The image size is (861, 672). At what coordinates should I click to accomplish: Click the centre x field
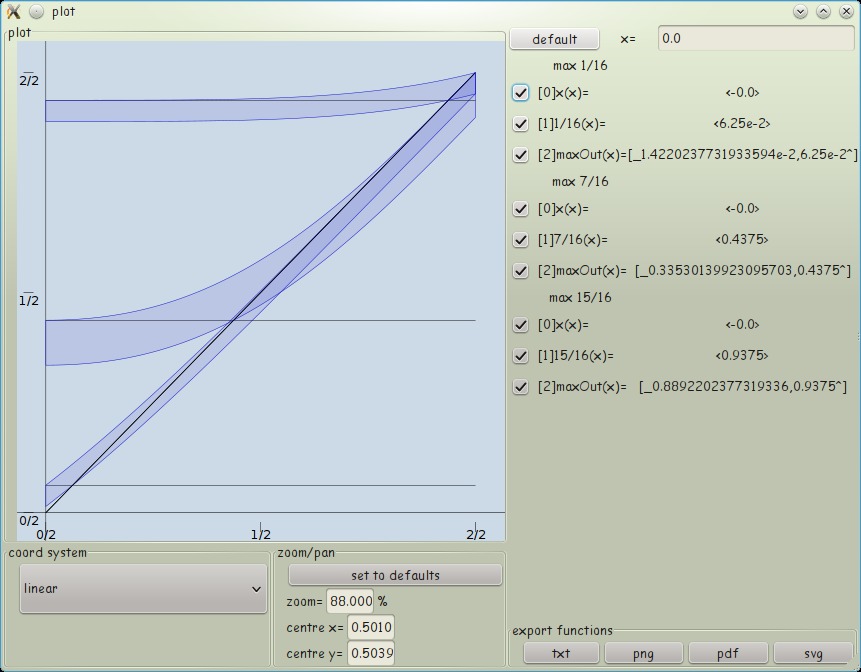coord(371,627)
